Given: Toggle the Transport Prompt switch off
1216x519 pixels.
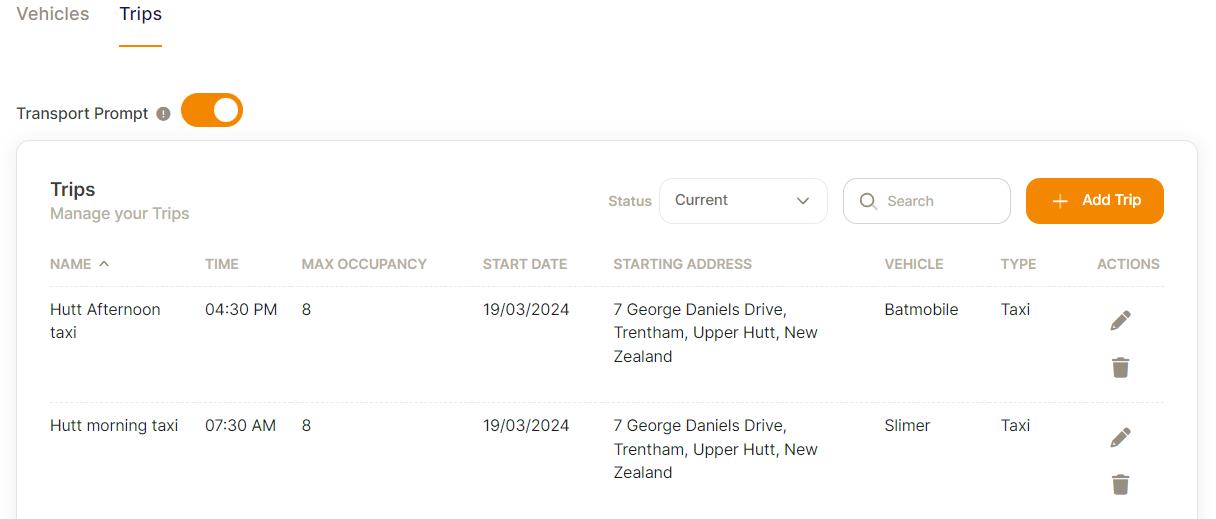Looking at the screenshot, I should (212, 110).
